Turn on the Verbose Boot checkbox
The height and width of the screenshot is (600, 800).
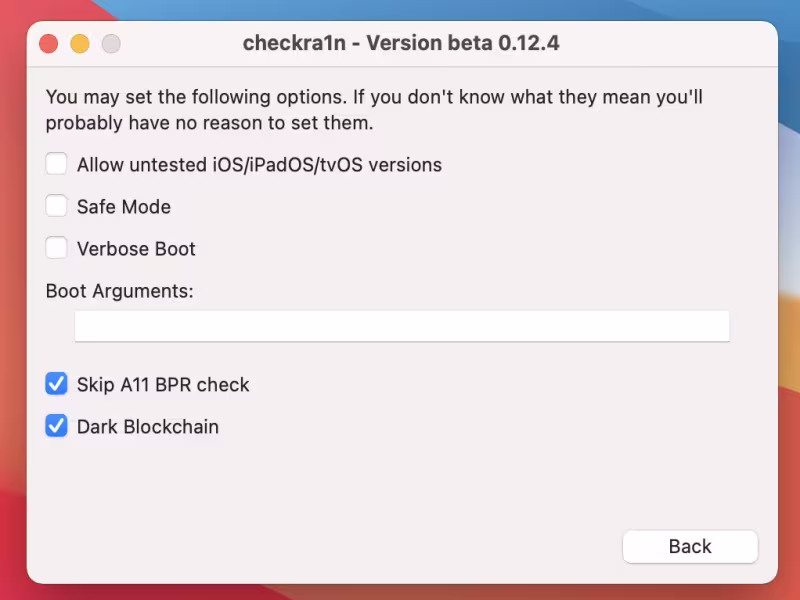pos(57,248)
